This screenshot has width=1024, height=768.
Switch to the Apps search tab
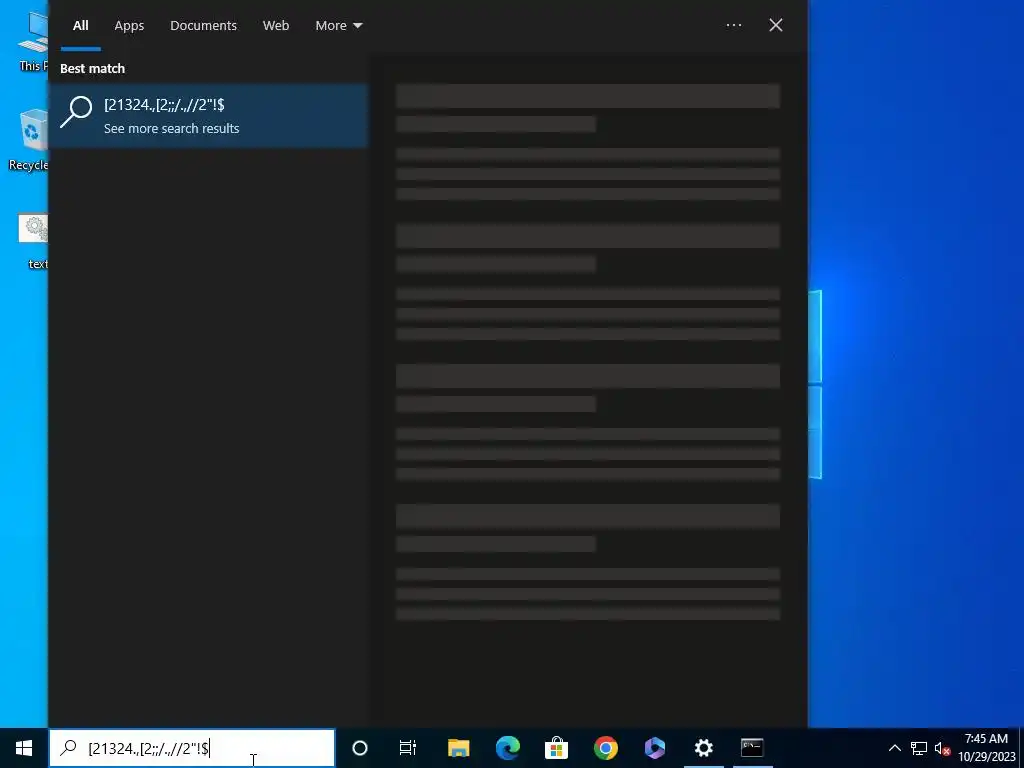129,25
